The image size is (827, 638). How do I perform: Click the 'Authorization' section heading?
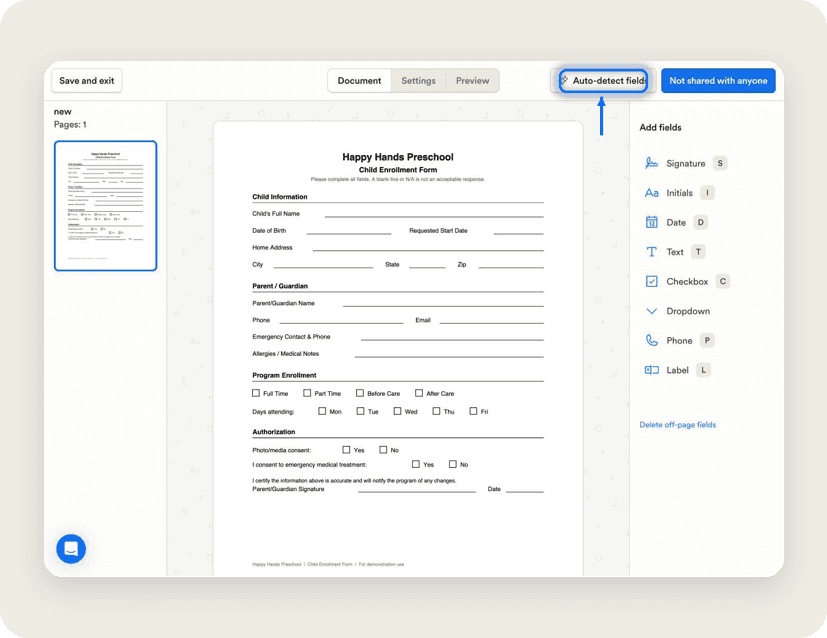tap(274, 431)
